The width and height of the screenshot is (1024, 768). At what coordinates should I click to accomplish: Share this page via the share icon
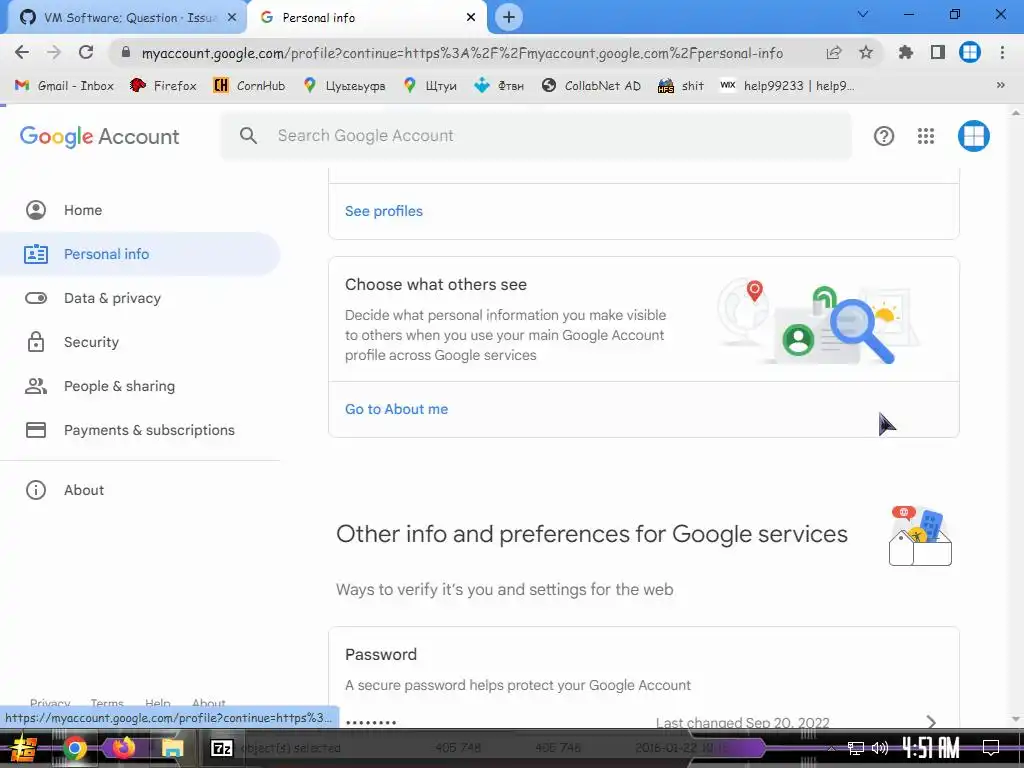pos(834,53)
